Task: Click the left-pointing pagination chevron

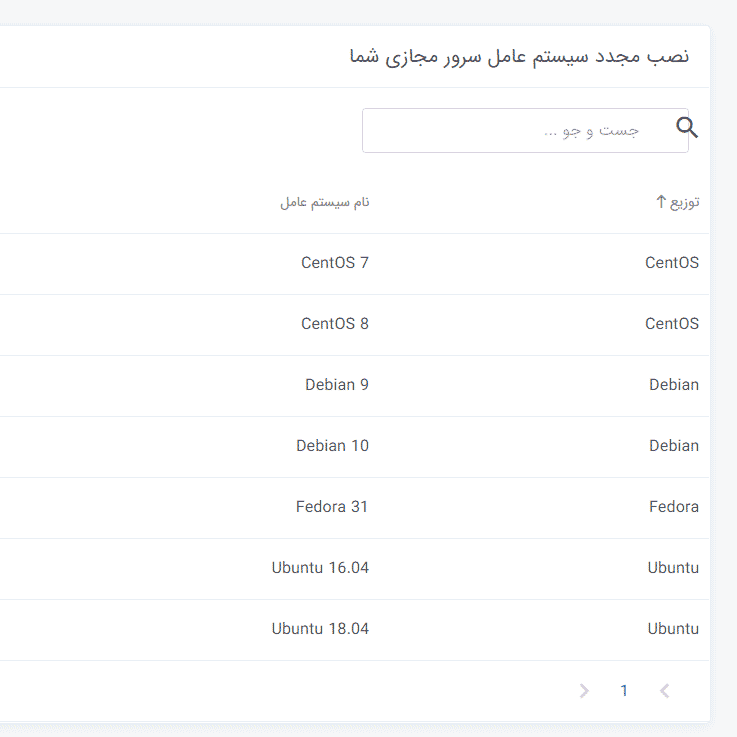Action: click(664, 691)
